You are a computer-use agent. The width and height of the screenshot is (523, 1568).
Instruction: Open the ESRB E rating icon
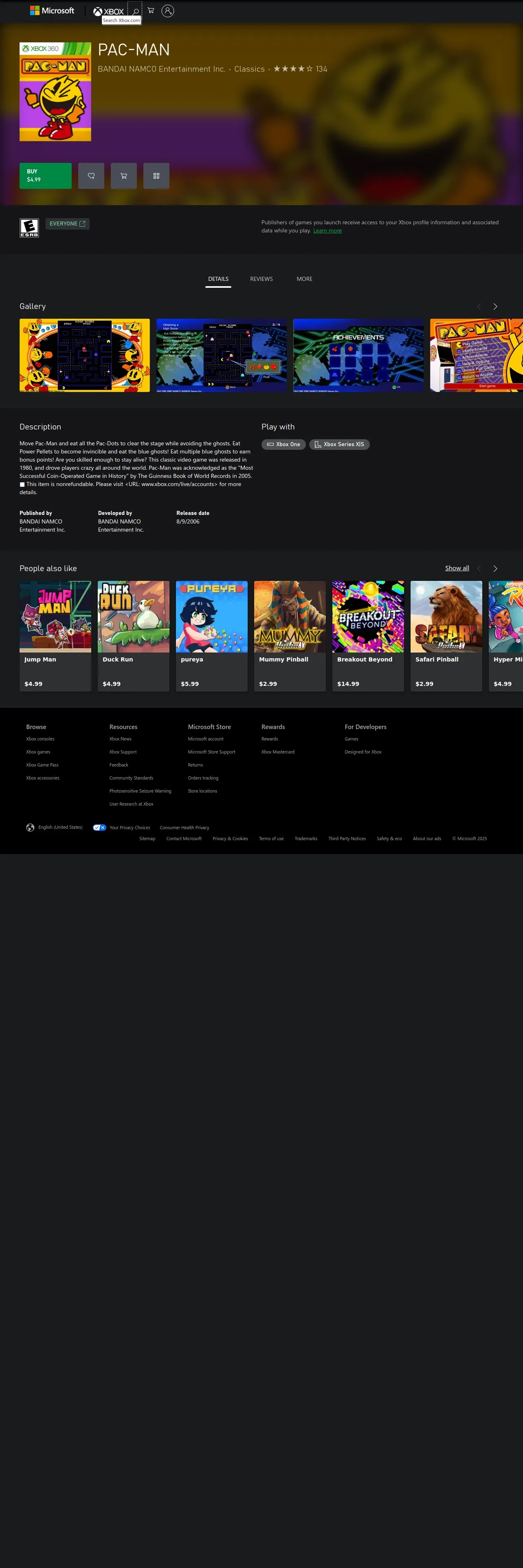pos(29,228)
